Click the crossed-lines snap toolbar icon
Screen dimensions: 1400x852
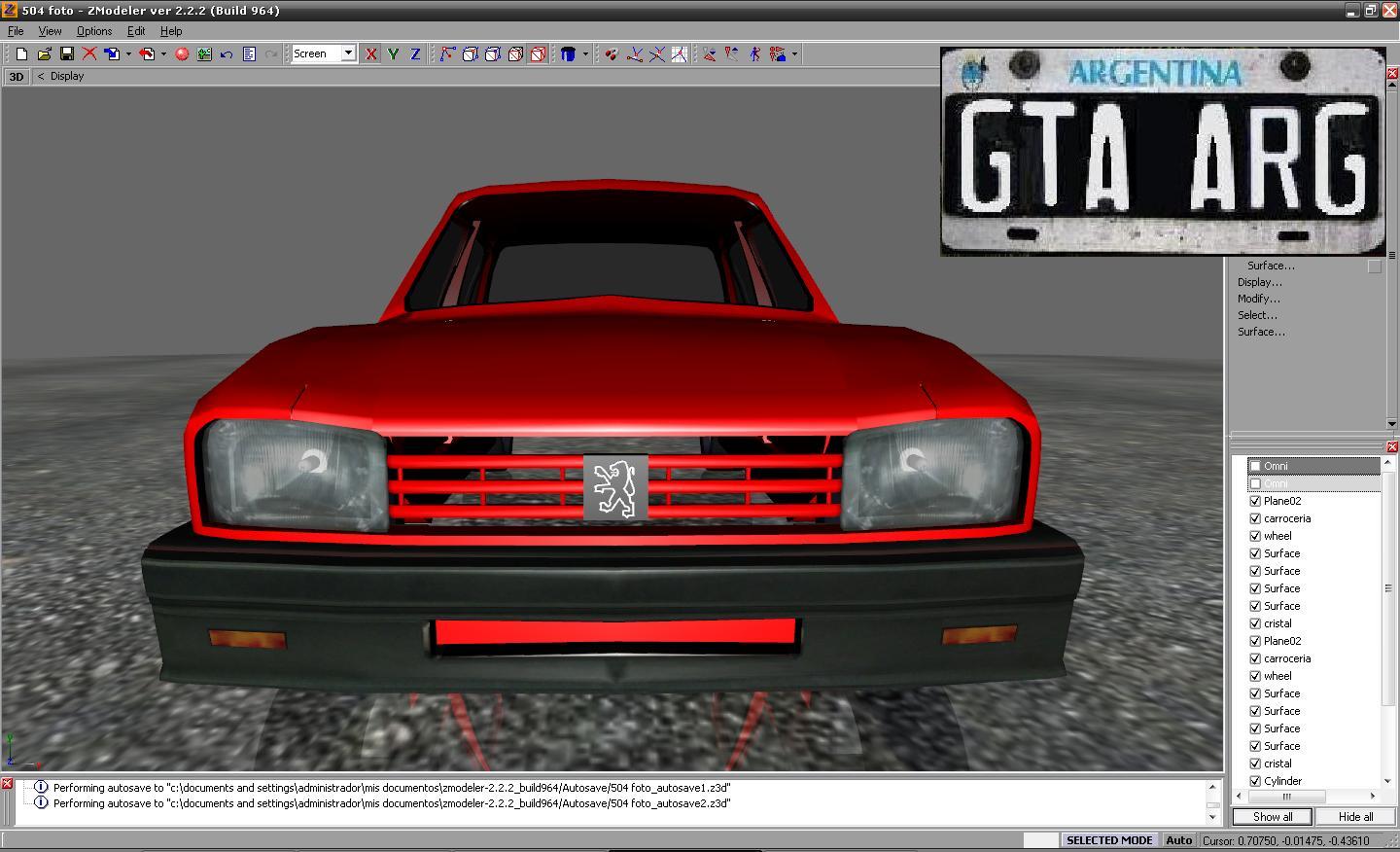(657, 54)
